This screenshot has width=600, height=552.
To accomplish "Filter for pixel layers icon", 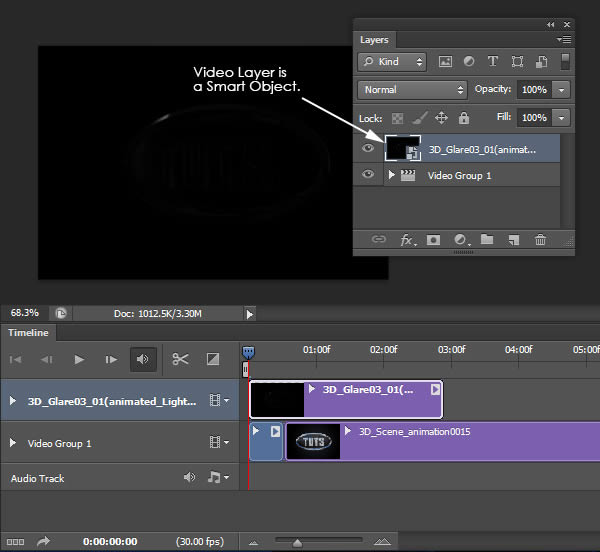I will [445, 61].
